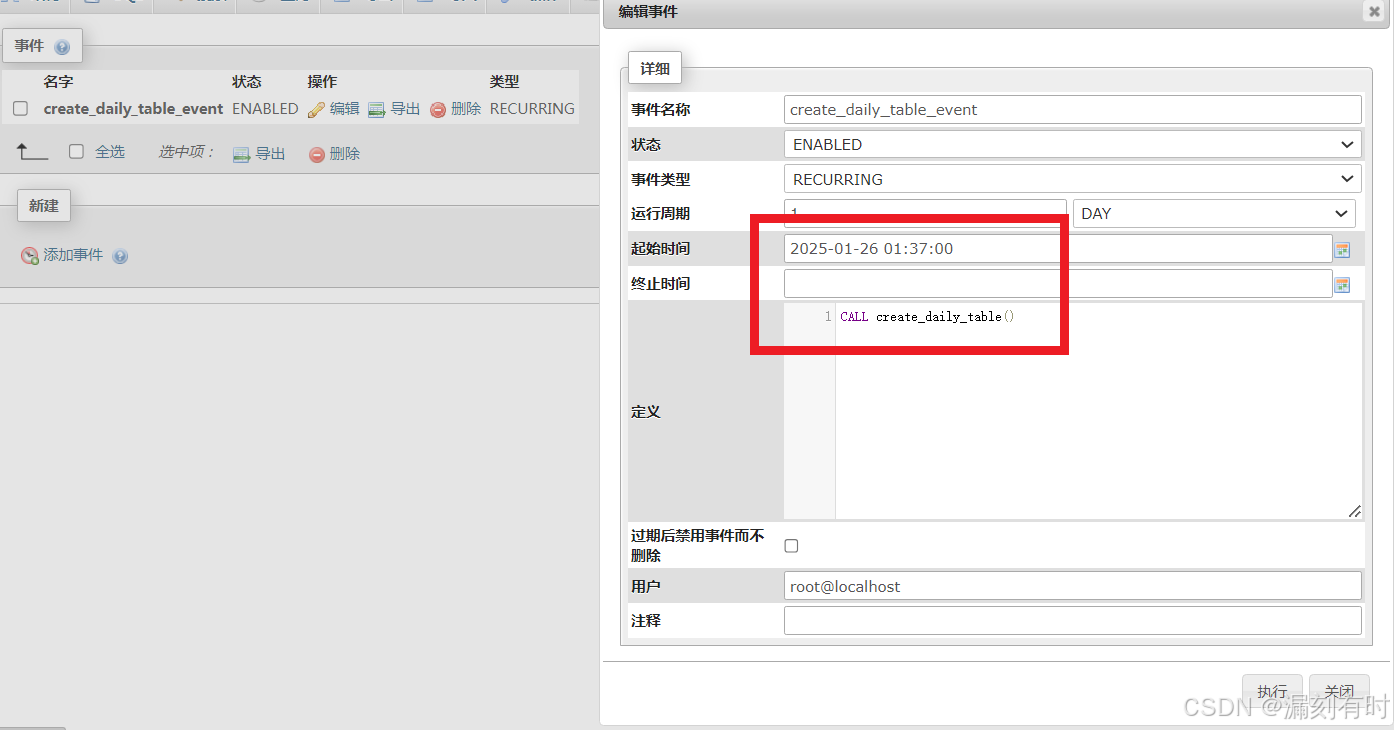The height and width of the screenshot is (730, 1394).
Task: Click the ENABLED status cell in the events table
Action: 265,109
